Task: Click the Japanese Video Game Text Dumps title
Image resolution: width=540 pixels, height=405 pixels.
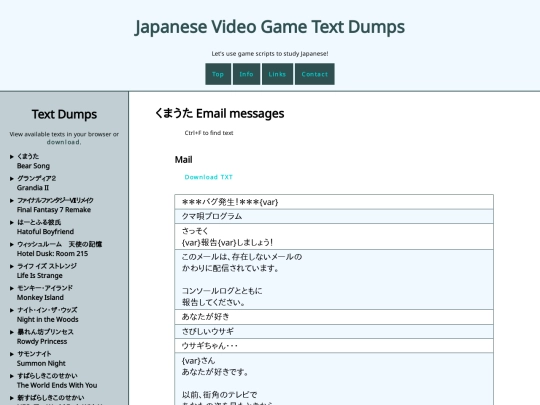Action: pos(270,27)
